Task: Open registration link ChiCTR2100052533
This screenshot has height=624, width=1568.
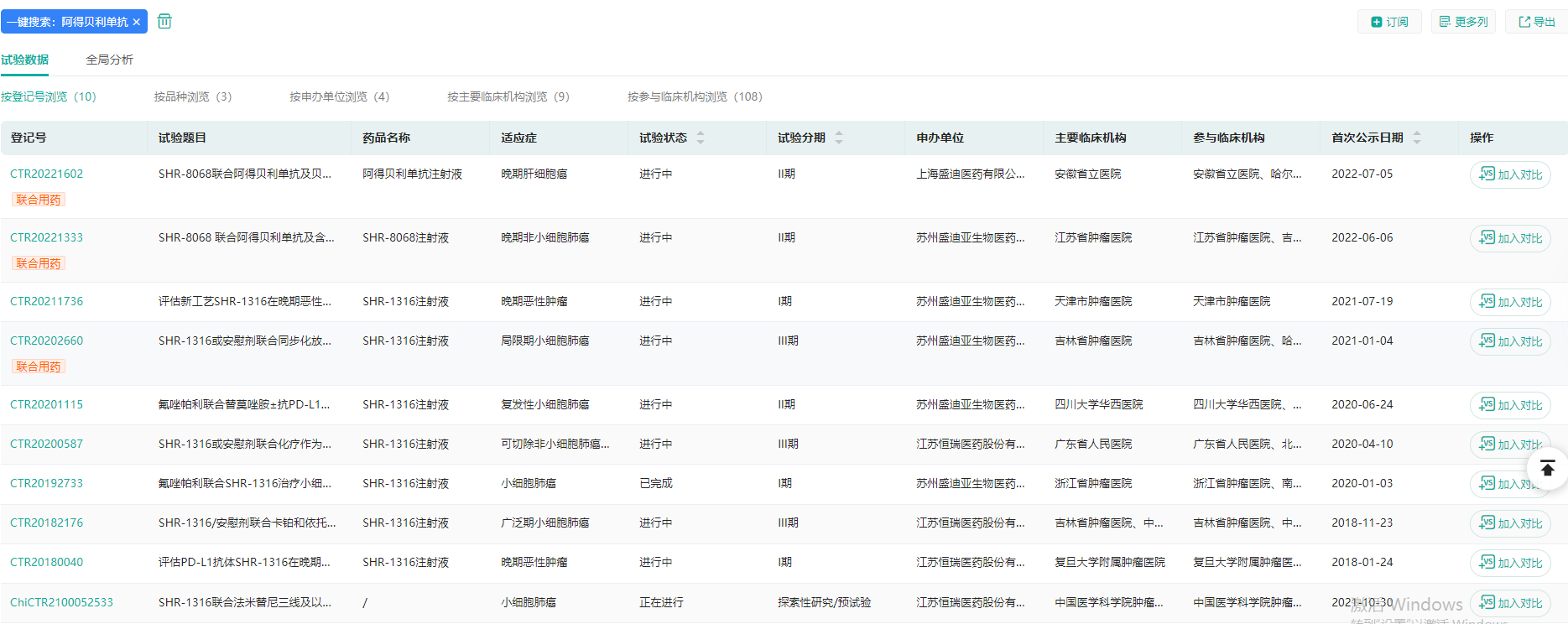Action: pyautogui.click(x=61, y=602)
